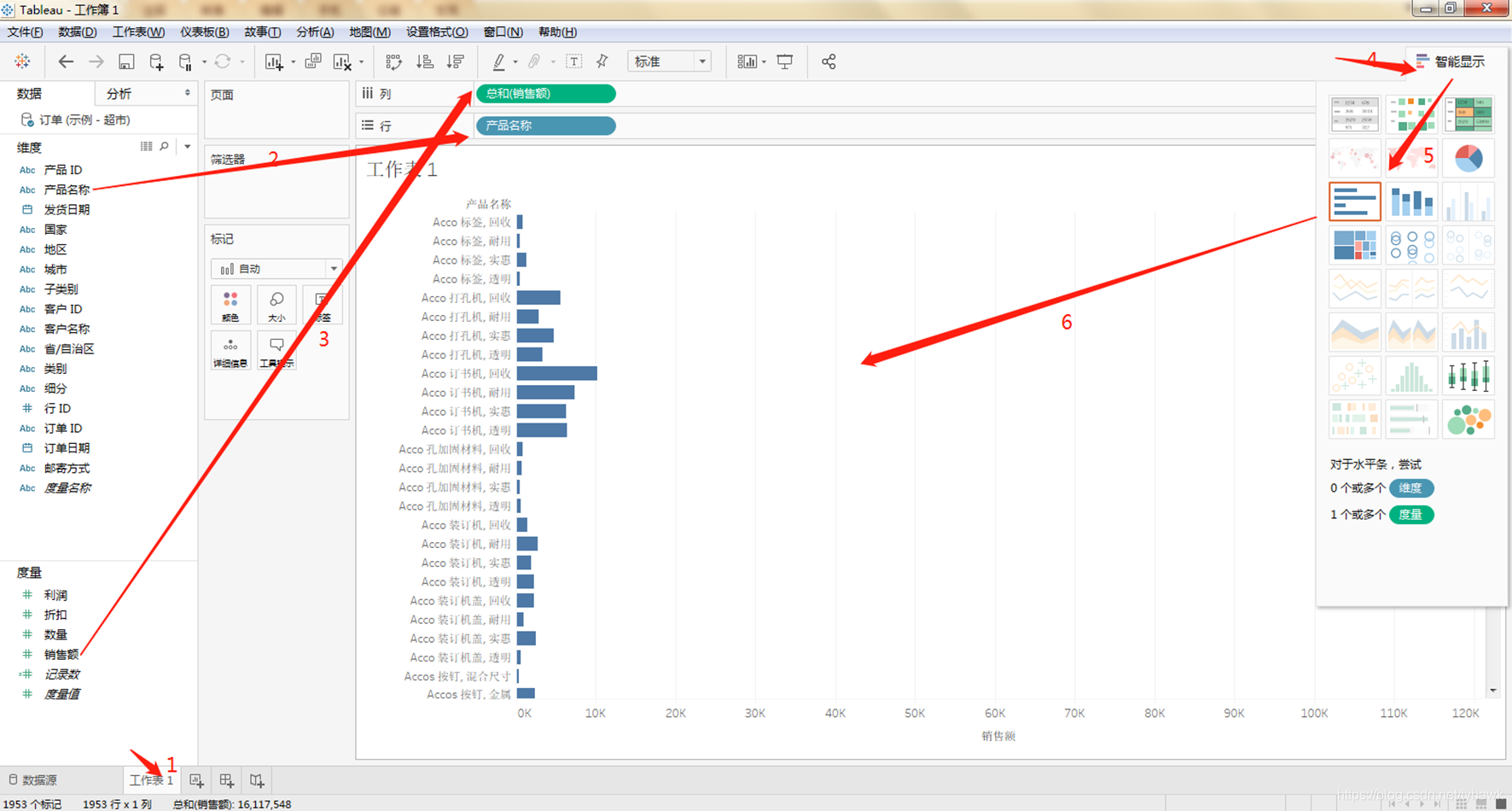Open the Size marks card
Image resolution: width=1512 pixels, height=811 pixels.
(276, 306)
